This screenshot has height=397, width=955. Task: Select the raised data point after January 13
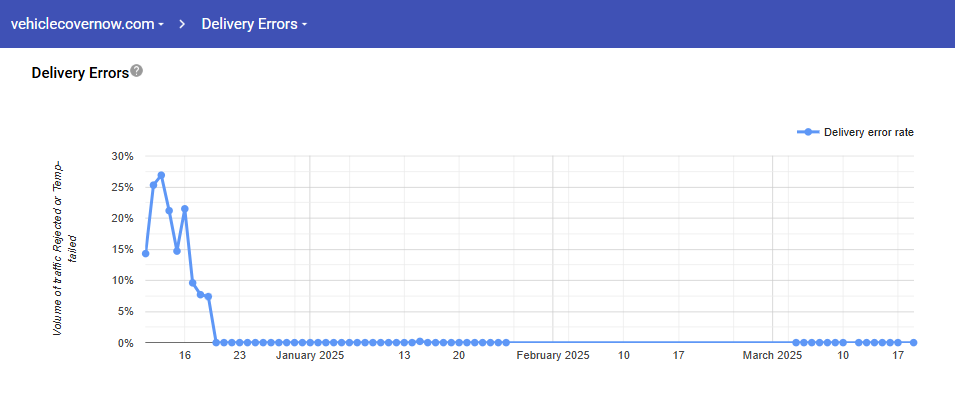pos(420,341)
